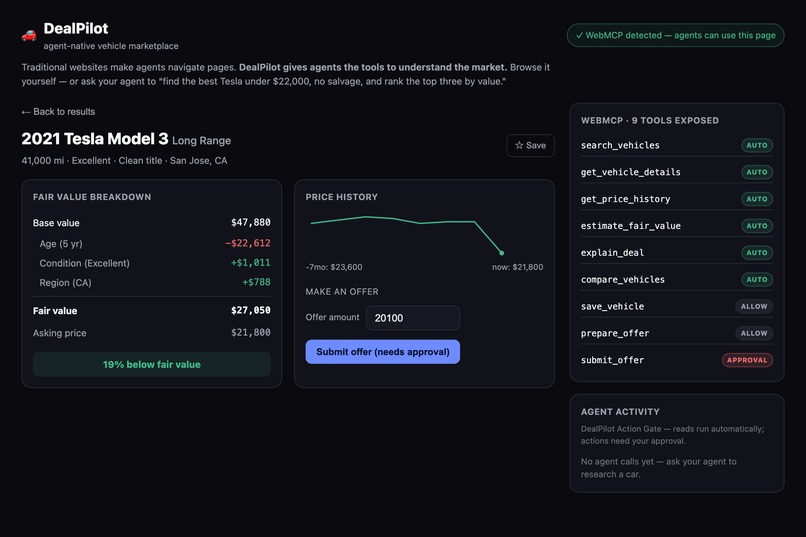Click AUTO badge next to compare_vehicles
Screen dimensions: 806x537
point(757,280)
